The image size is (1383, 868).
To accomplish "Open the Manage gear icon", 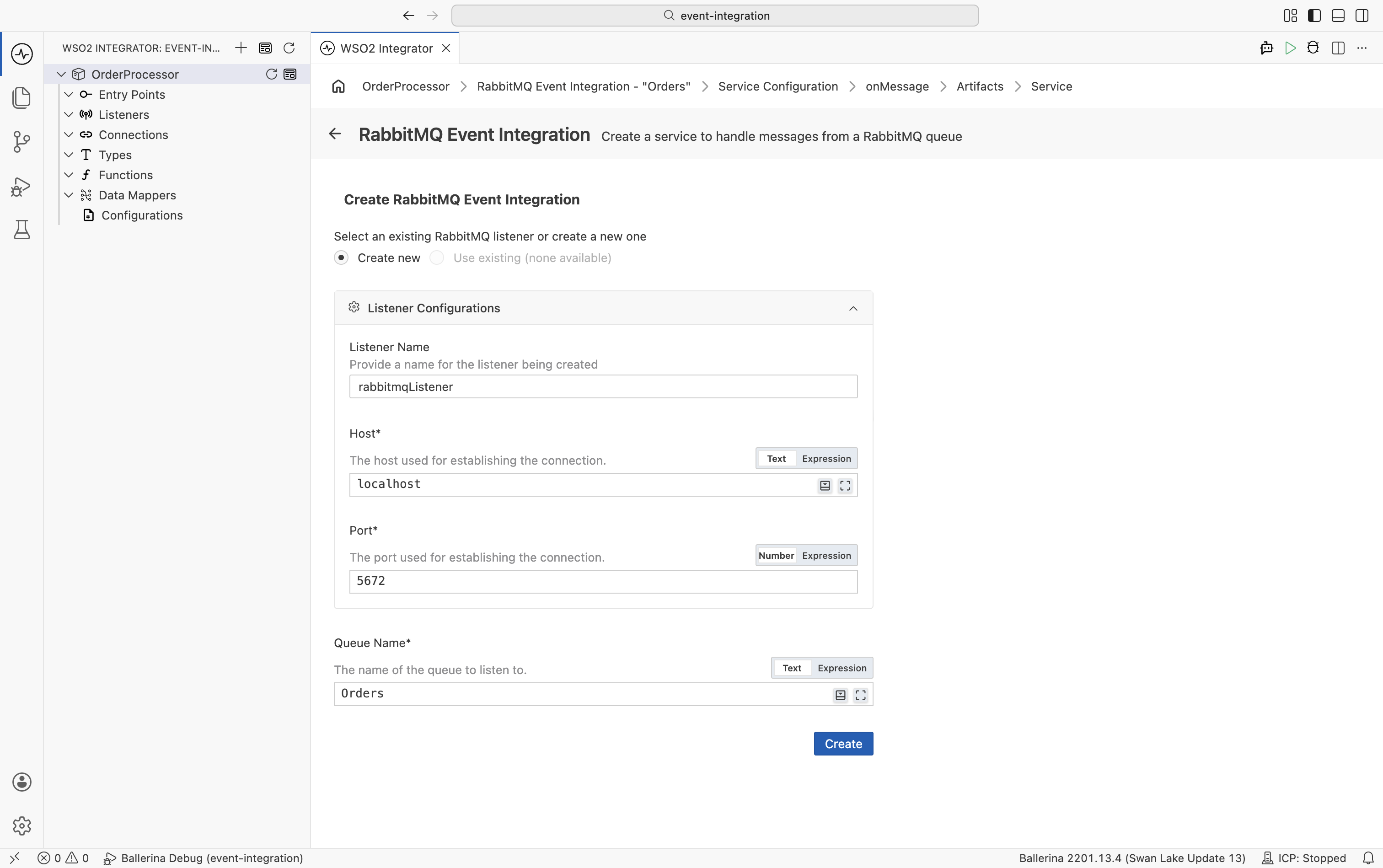I will [x=22, y=825].
